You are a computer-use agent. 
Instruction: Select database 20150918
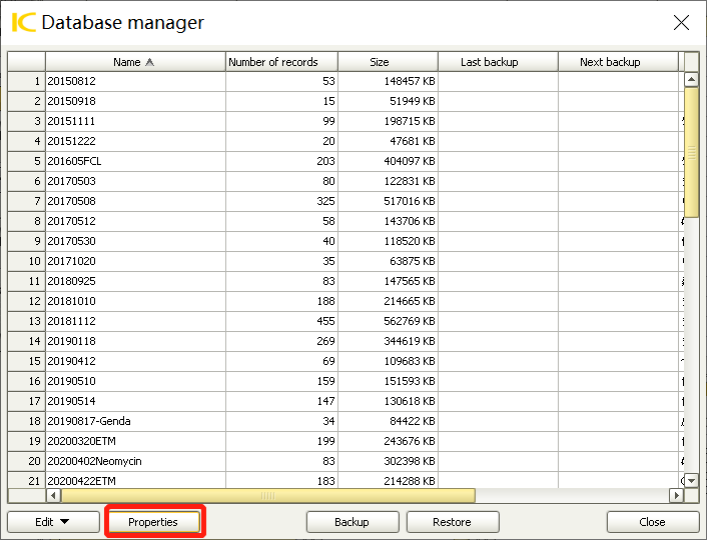tap(135, 101)
